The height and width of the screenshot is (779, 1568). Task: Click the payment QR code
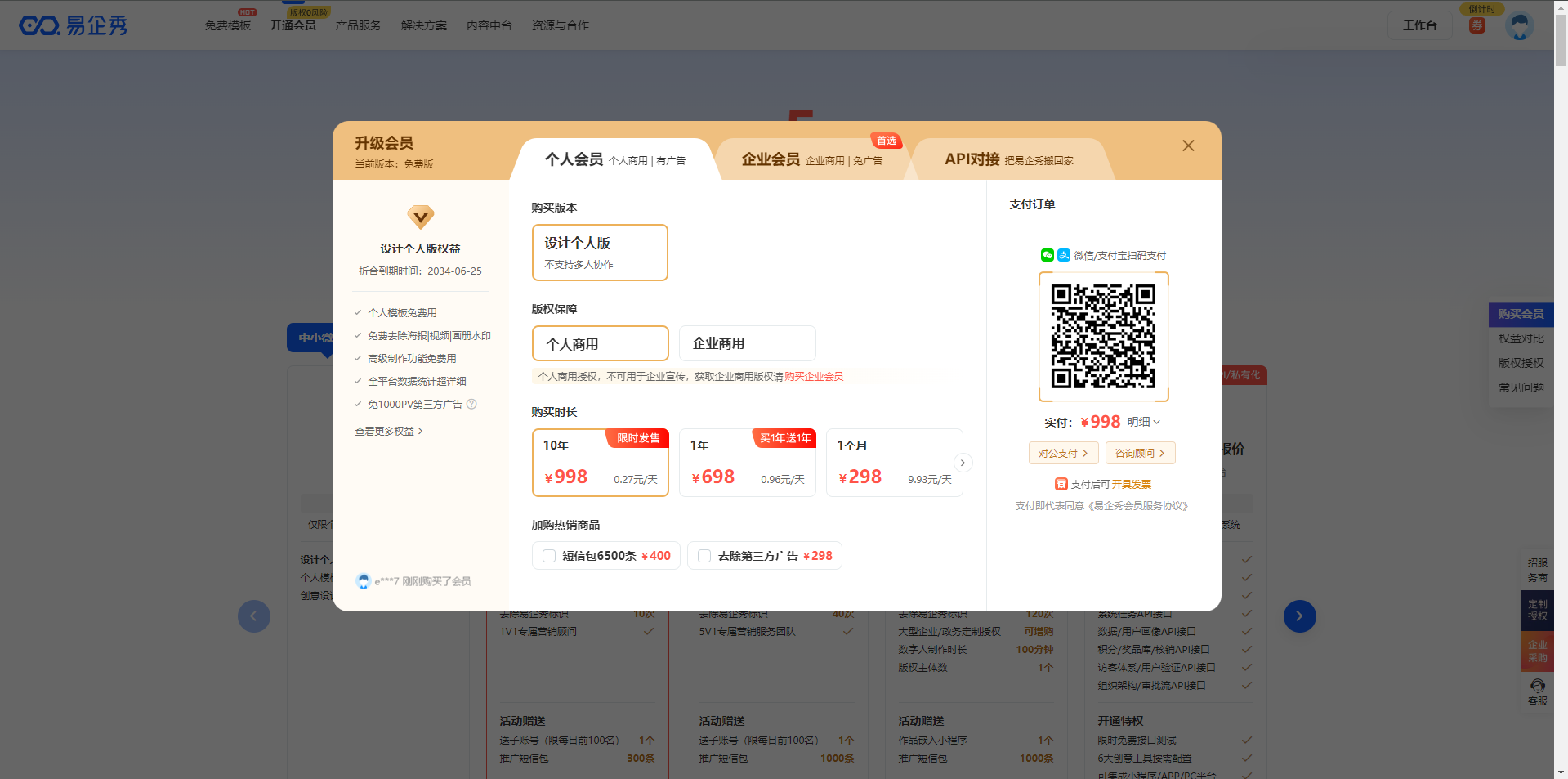coord(1103,336)
